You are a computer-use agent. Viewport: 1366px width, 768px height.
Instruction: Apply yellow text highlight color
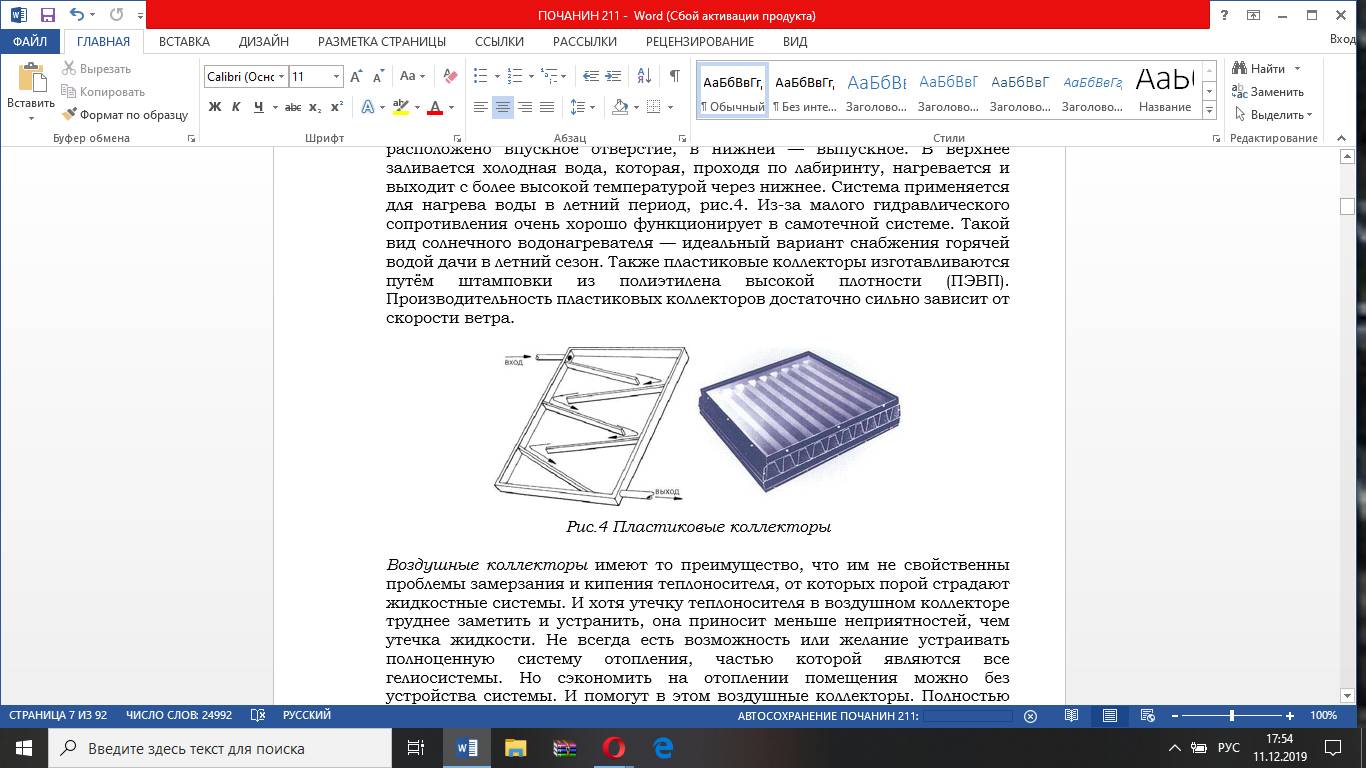[401, 107]
